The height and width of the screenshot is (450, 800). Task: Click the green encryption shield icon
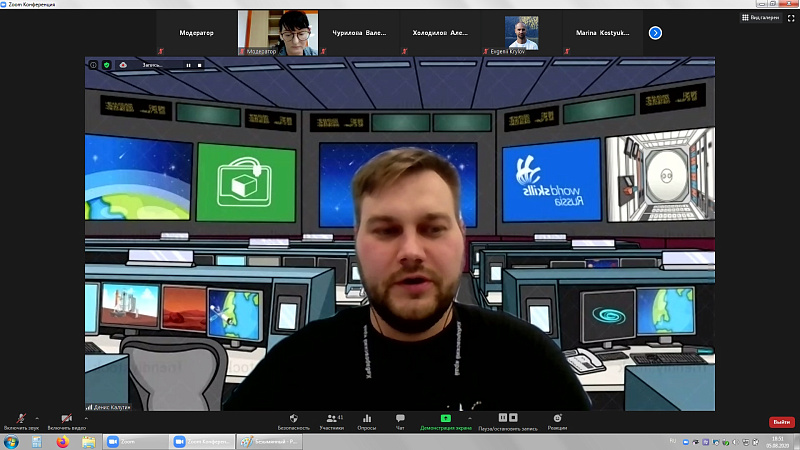(x=107, y=65)
